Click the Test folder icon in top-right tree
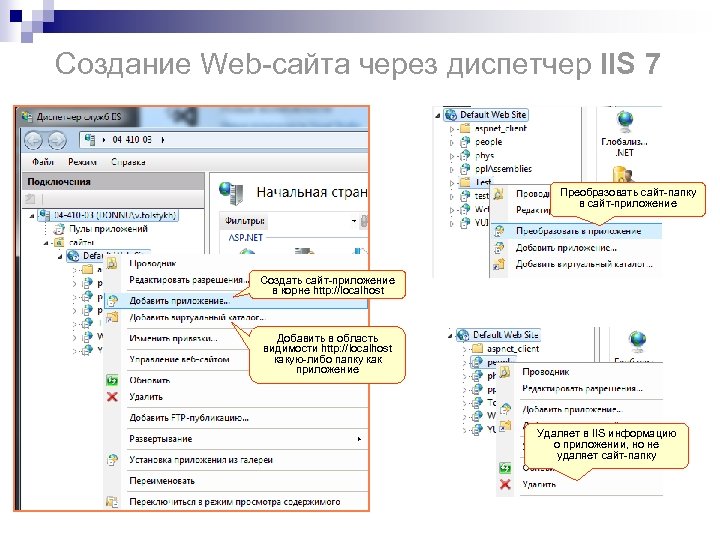The image size is (720, 540). [466, 182]
